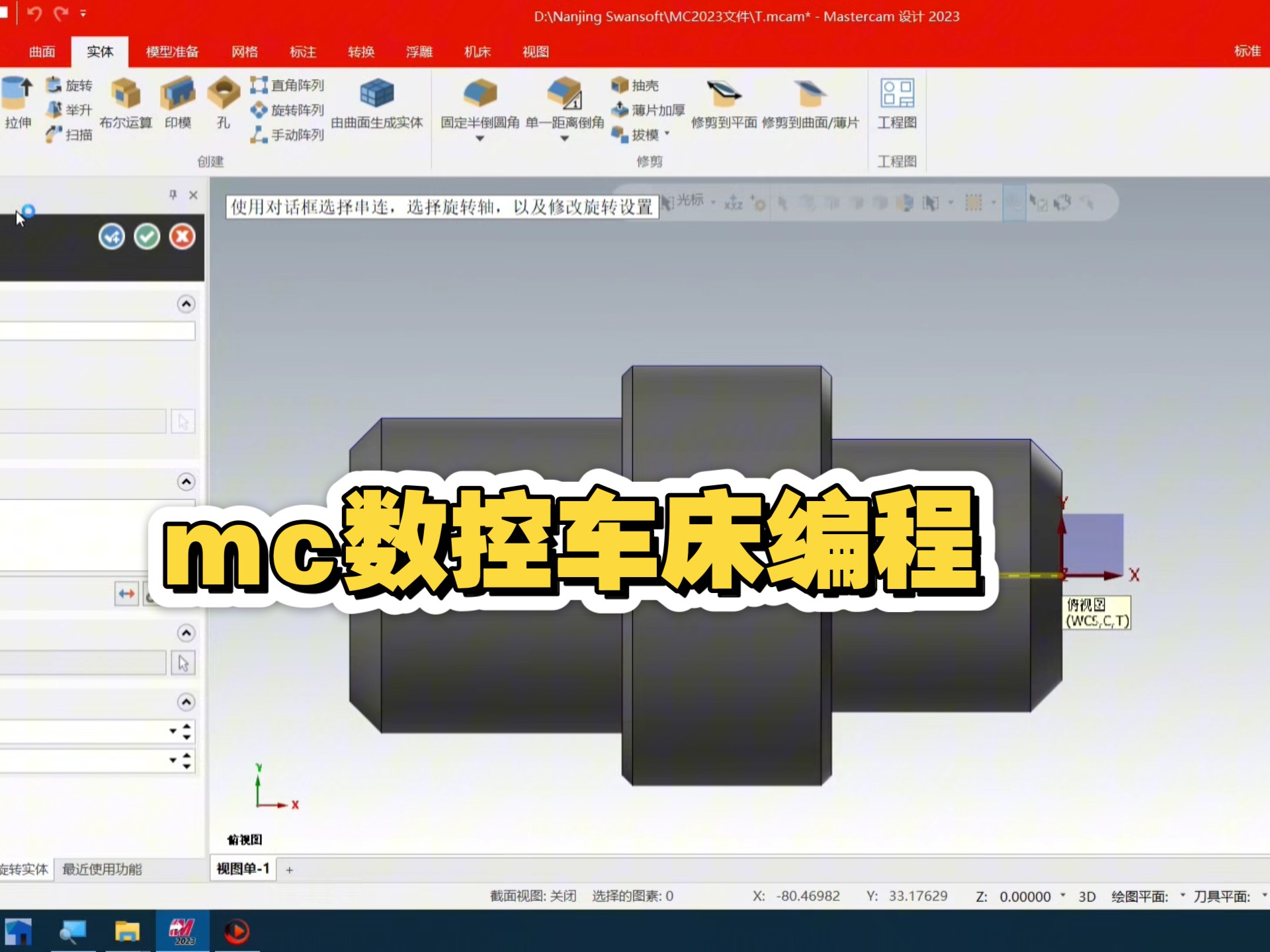Collapse the second panel section chevron
1270x952 pixels.
(x=187, y=481)
